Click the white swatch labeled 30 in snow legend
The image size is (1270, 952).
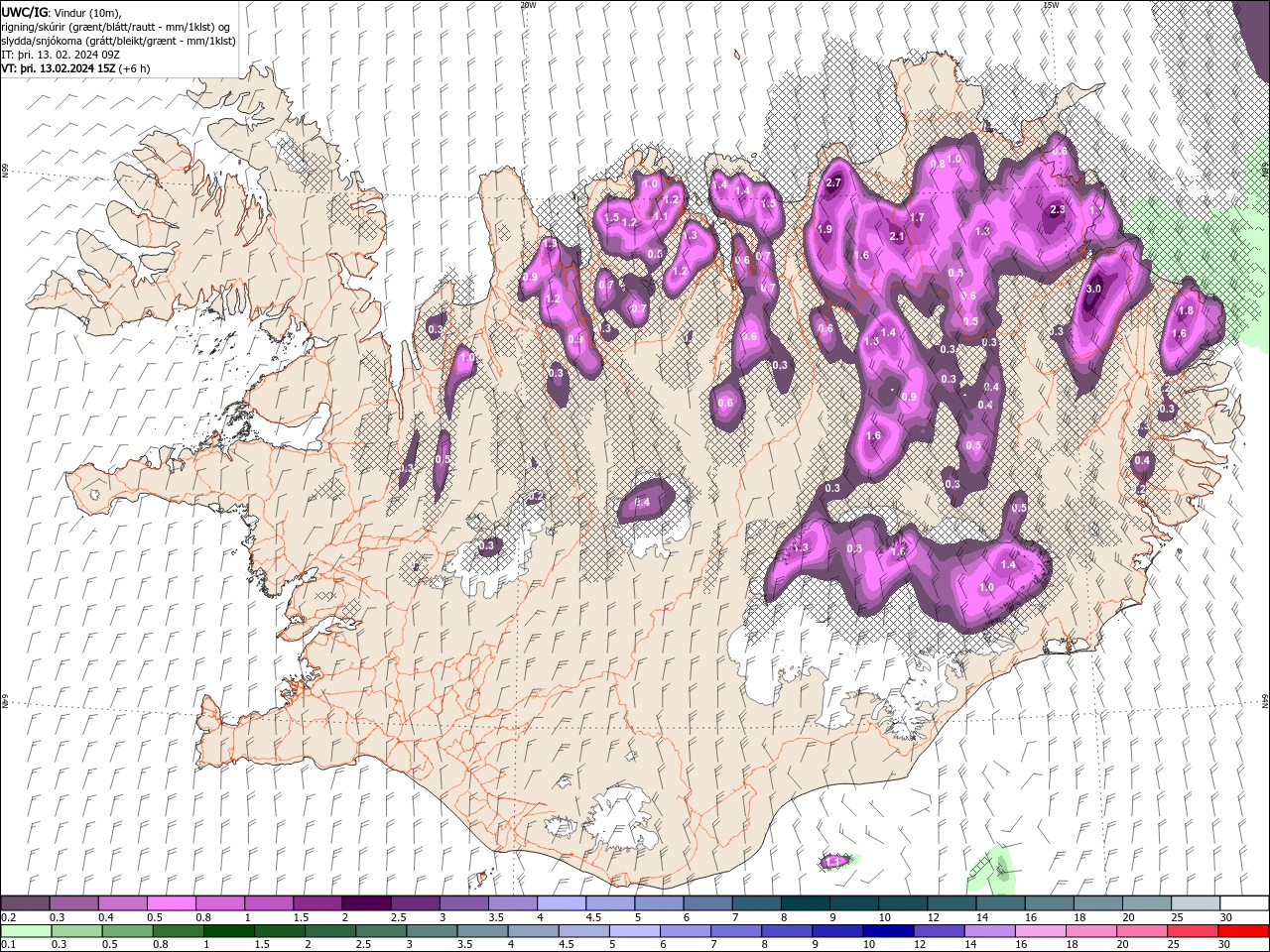coord(1244,903)
